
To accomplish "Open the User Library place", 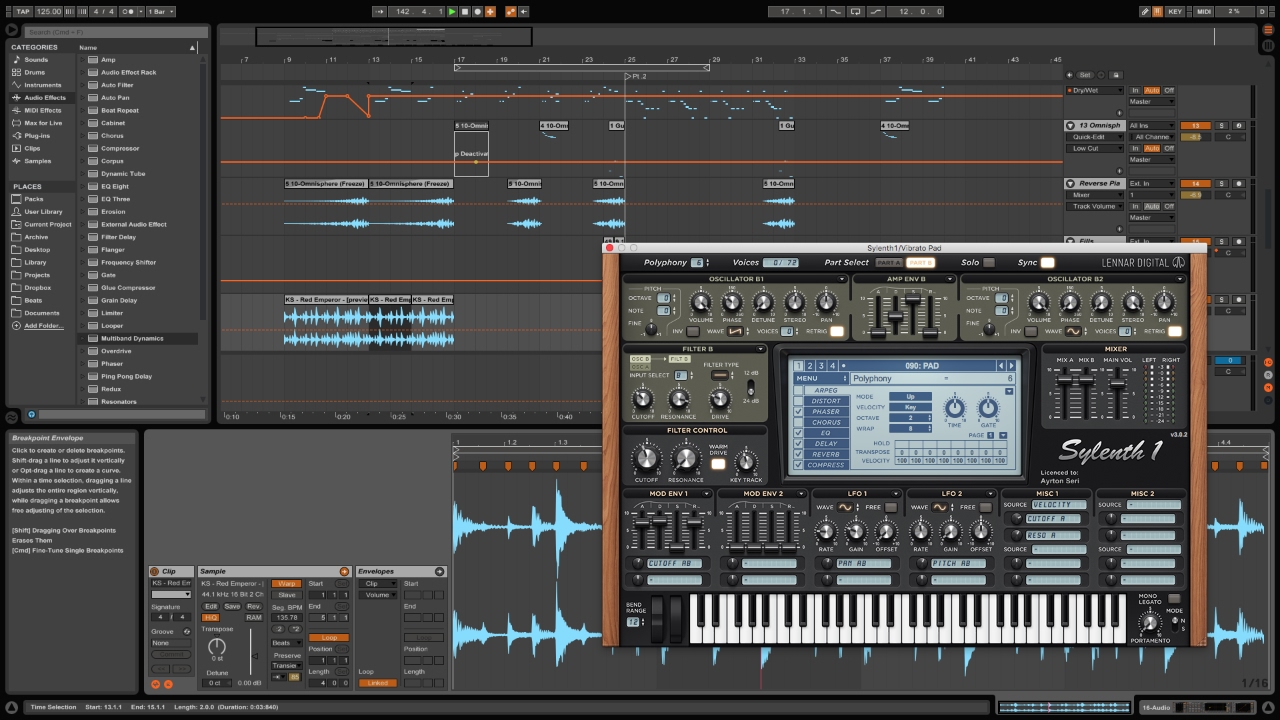I will (x=43, y=212).
